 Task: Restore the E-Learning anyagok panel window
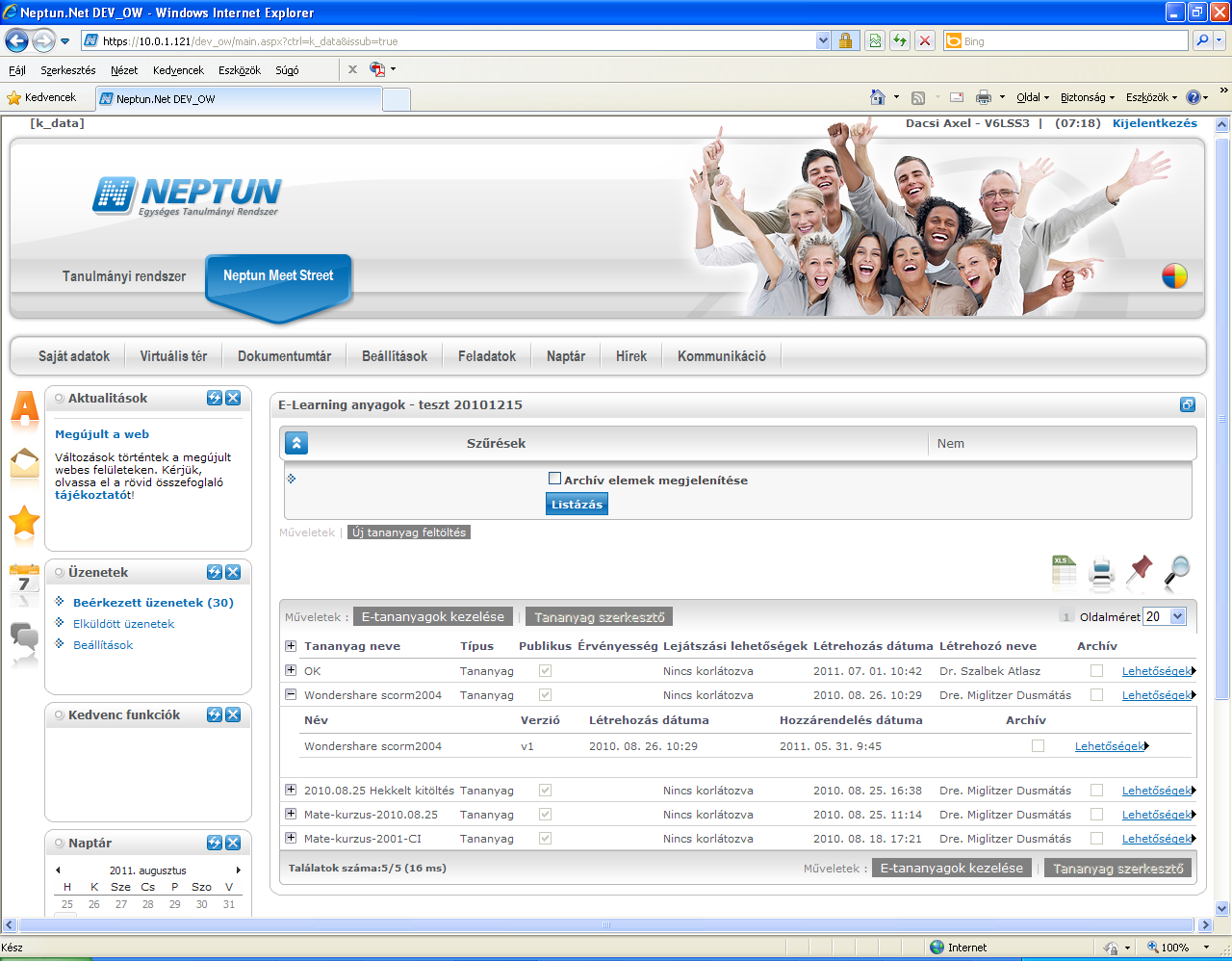[x=1188, y=404]
